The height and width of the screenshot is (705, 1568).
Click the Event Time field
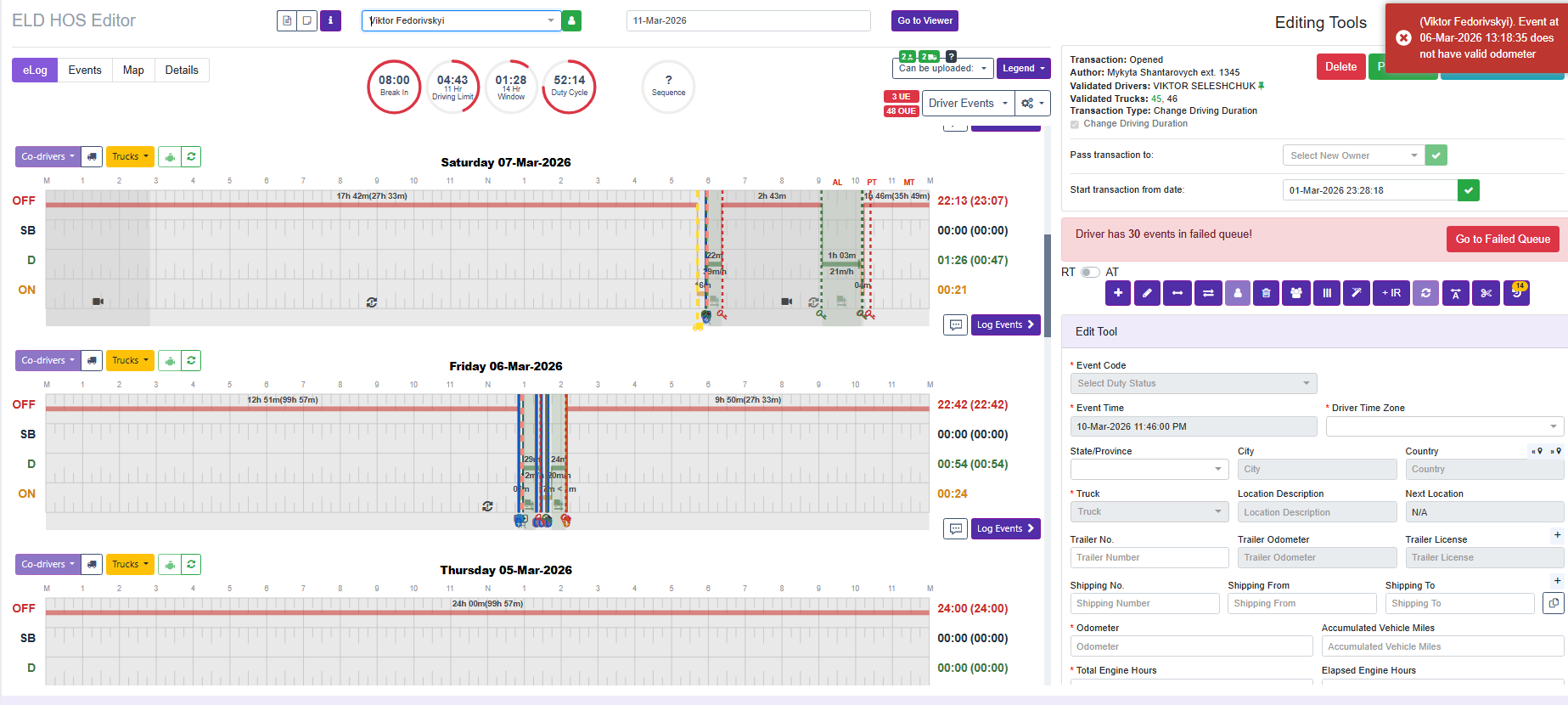(1194, 426)
